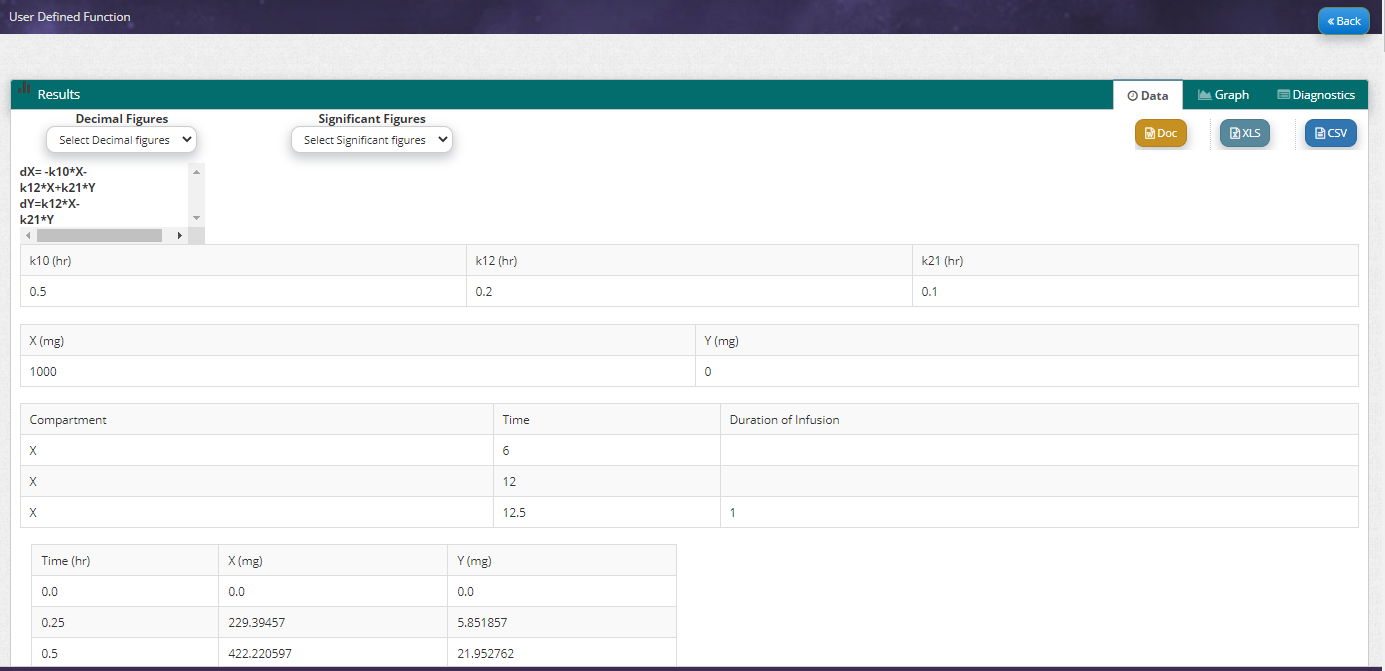Select the Data tab

[1147, 96]
